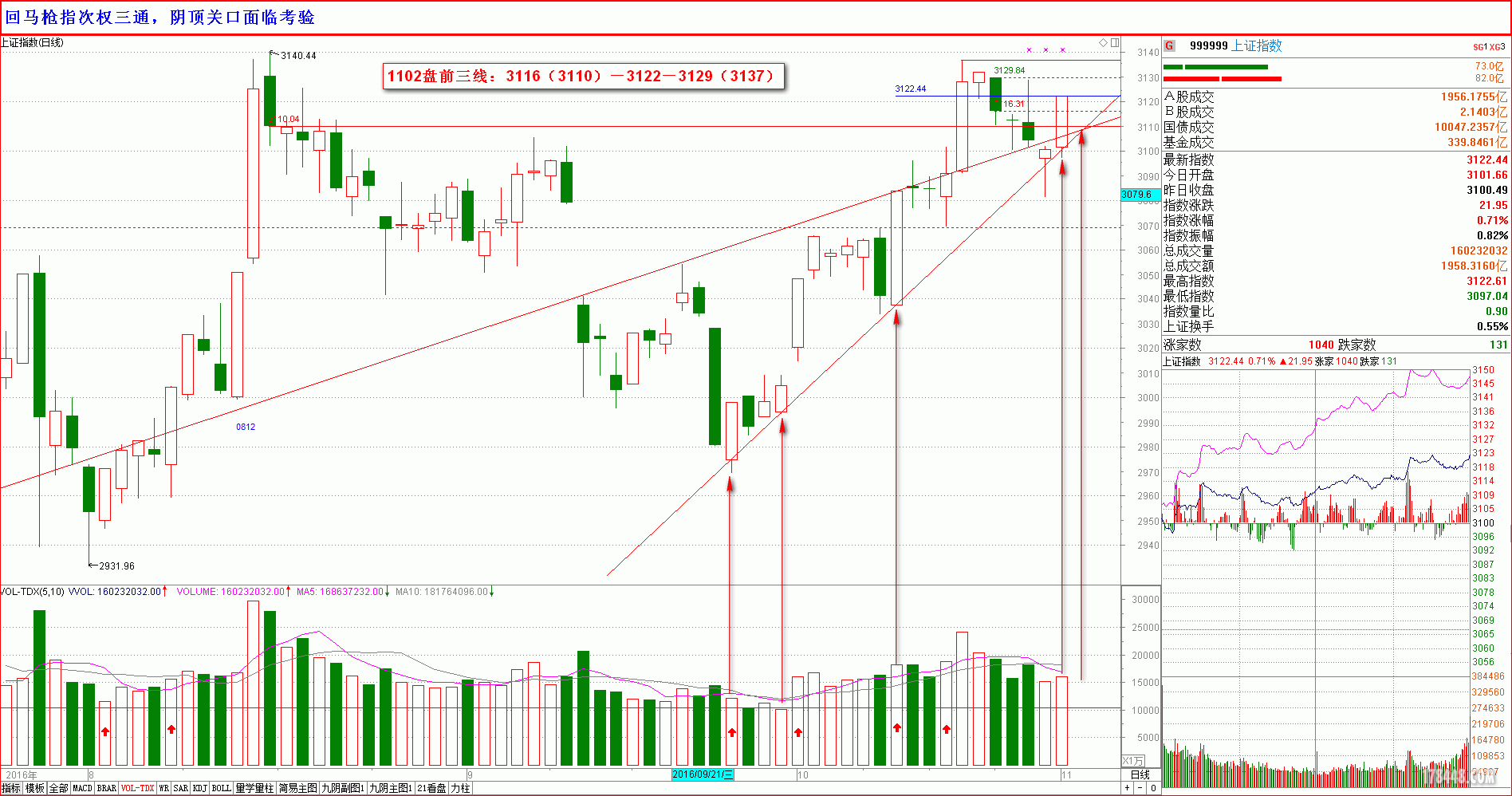Click the 日线 period button
This screenshot has height=796, width=1512.
pyautogui.click(x=1140, y=774)
